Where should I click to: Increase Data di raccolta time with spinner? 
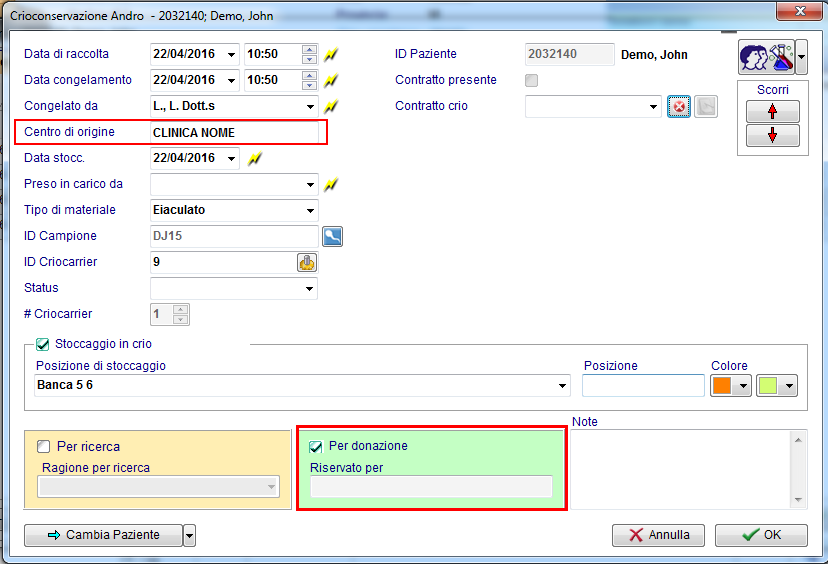pyautogui.click(x=309, y=50)
